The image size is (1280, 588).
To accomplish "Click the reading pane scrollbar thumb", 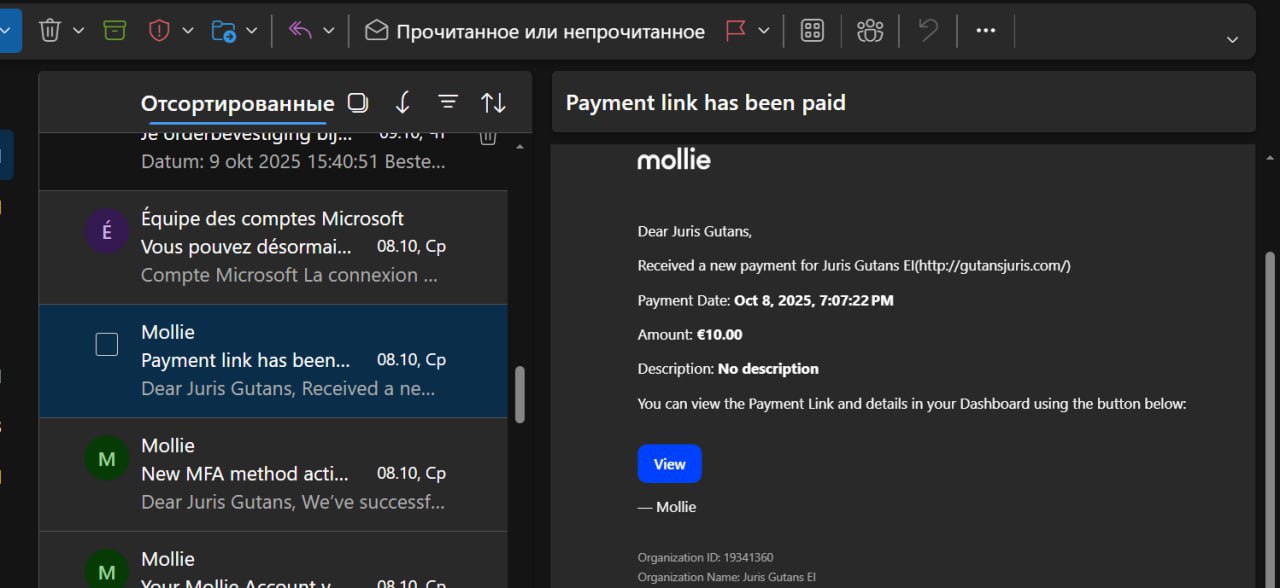I will coord(1270,420).
